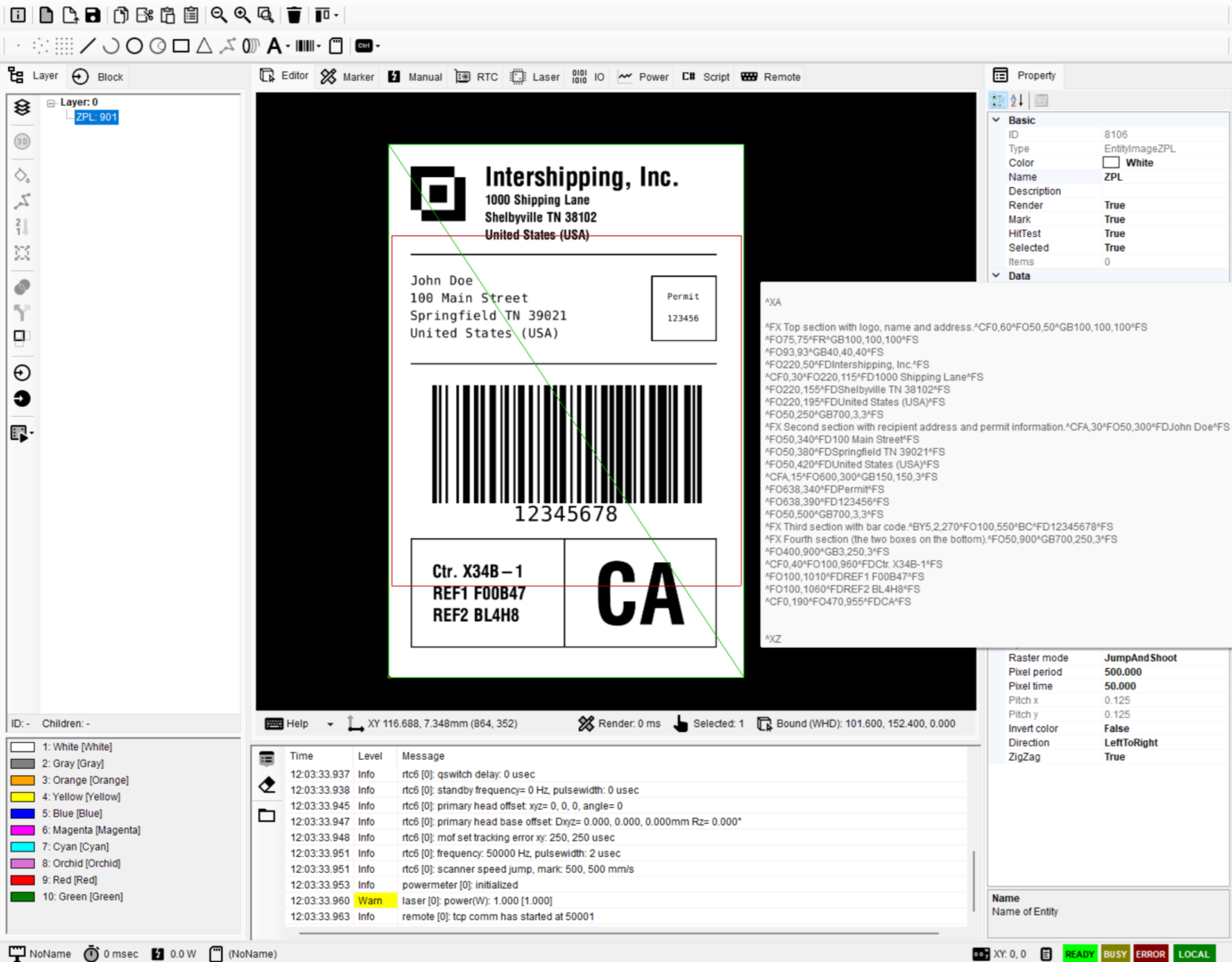Switch to the Laser tab
This screenshot has height=962, width=1232.
point(535,77)
